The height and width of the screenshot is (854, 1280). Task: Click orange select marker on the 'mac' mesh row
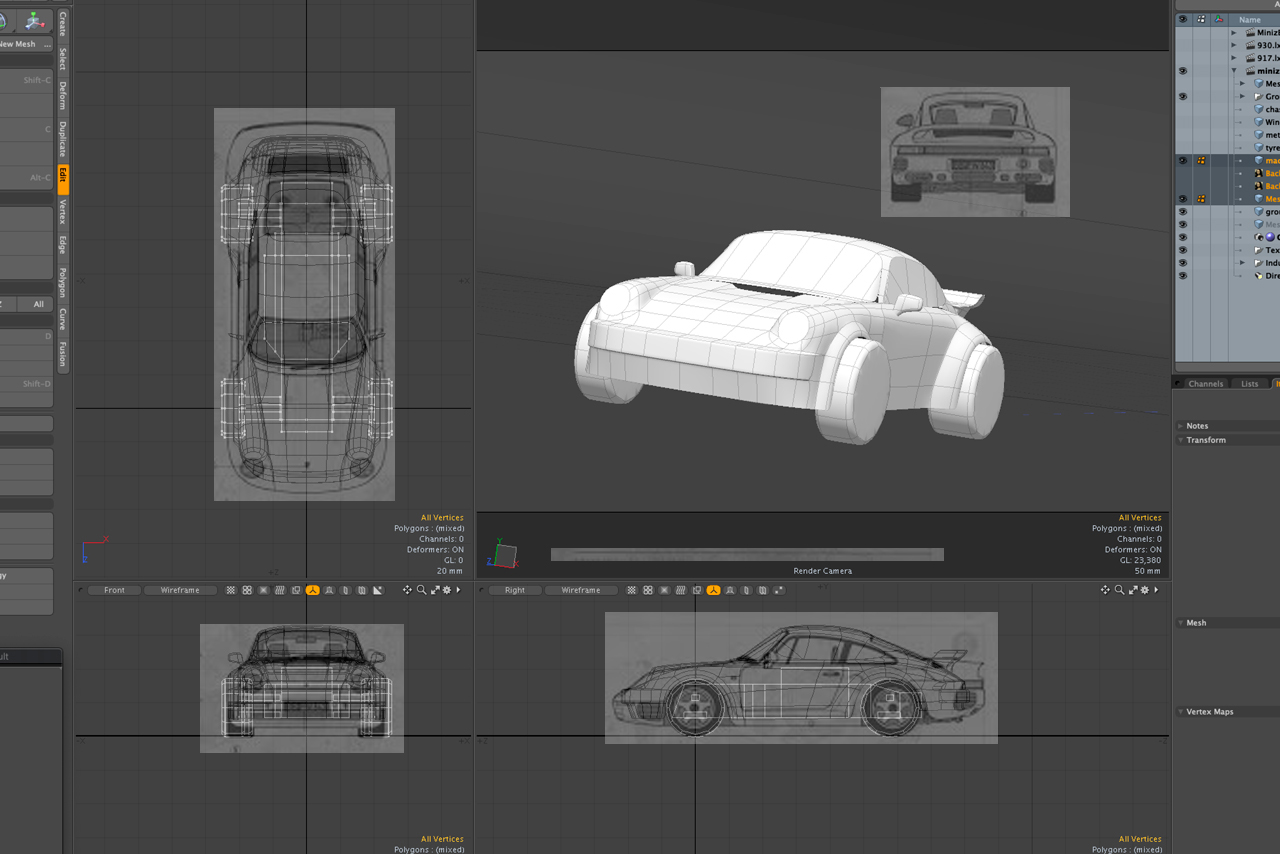(x=1201, y=160)
